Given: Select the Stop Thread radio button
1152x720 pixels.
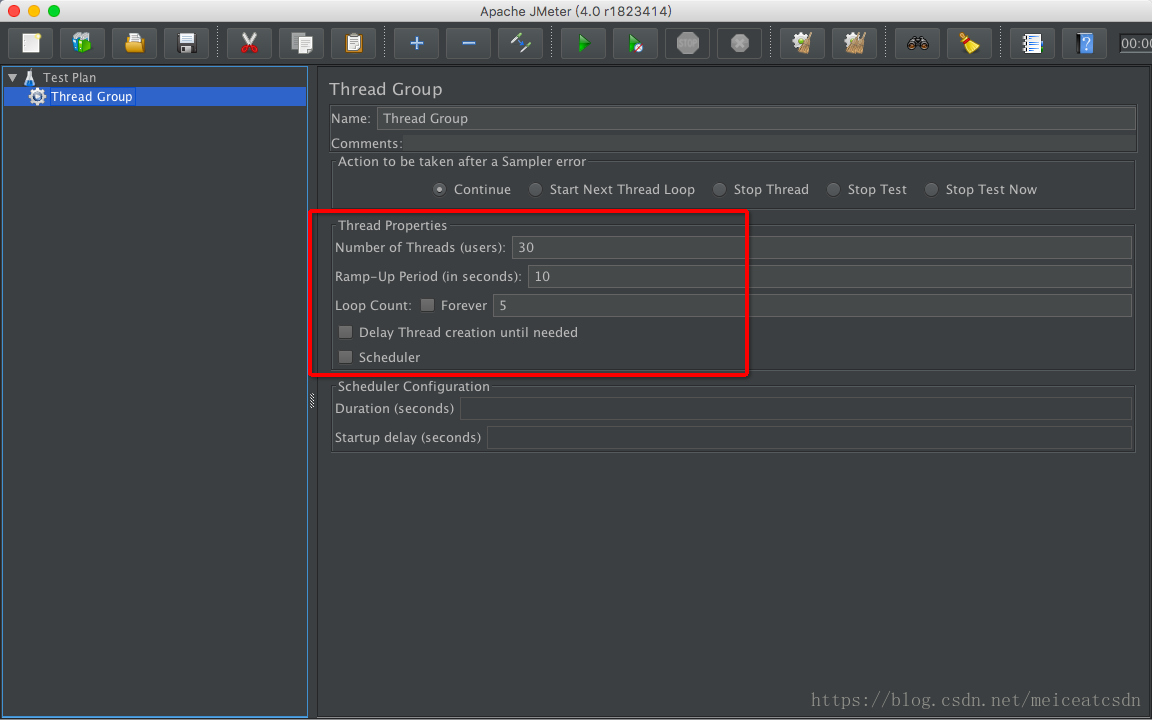Looking at the screenshot, I should coord(719,190).
